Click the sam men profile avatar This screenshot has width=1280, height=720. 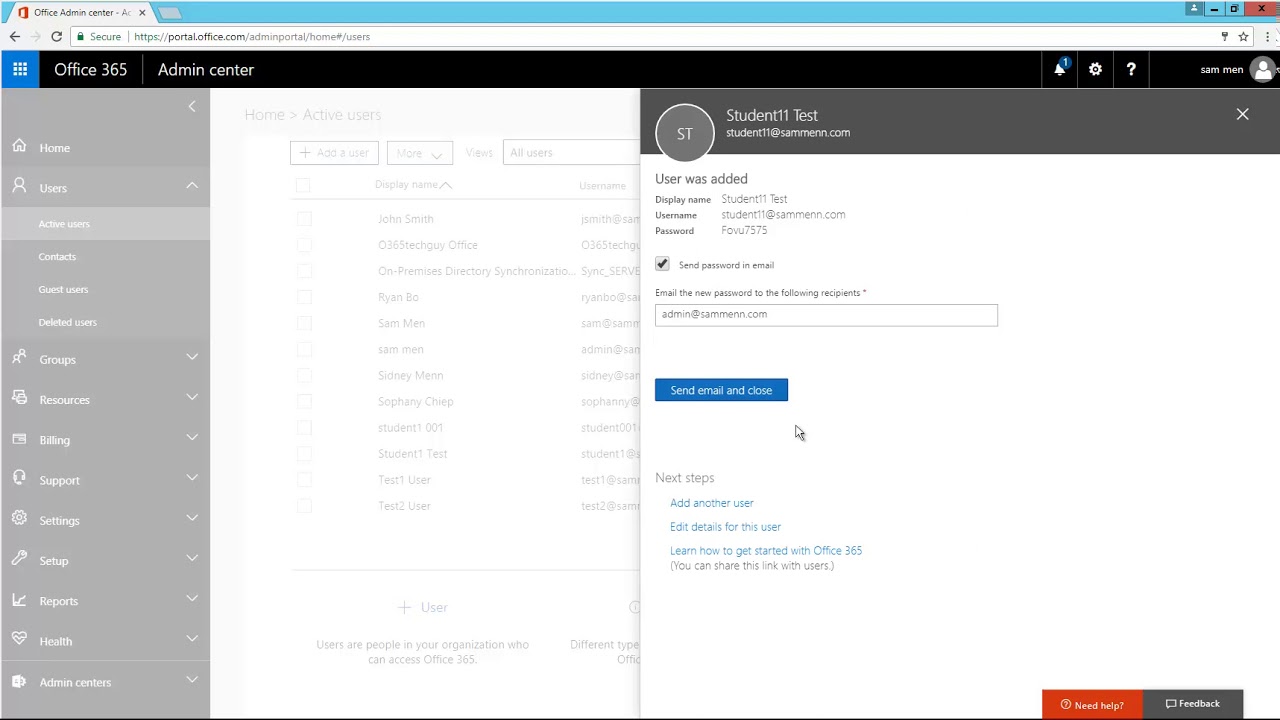[x=1263, y=69]
